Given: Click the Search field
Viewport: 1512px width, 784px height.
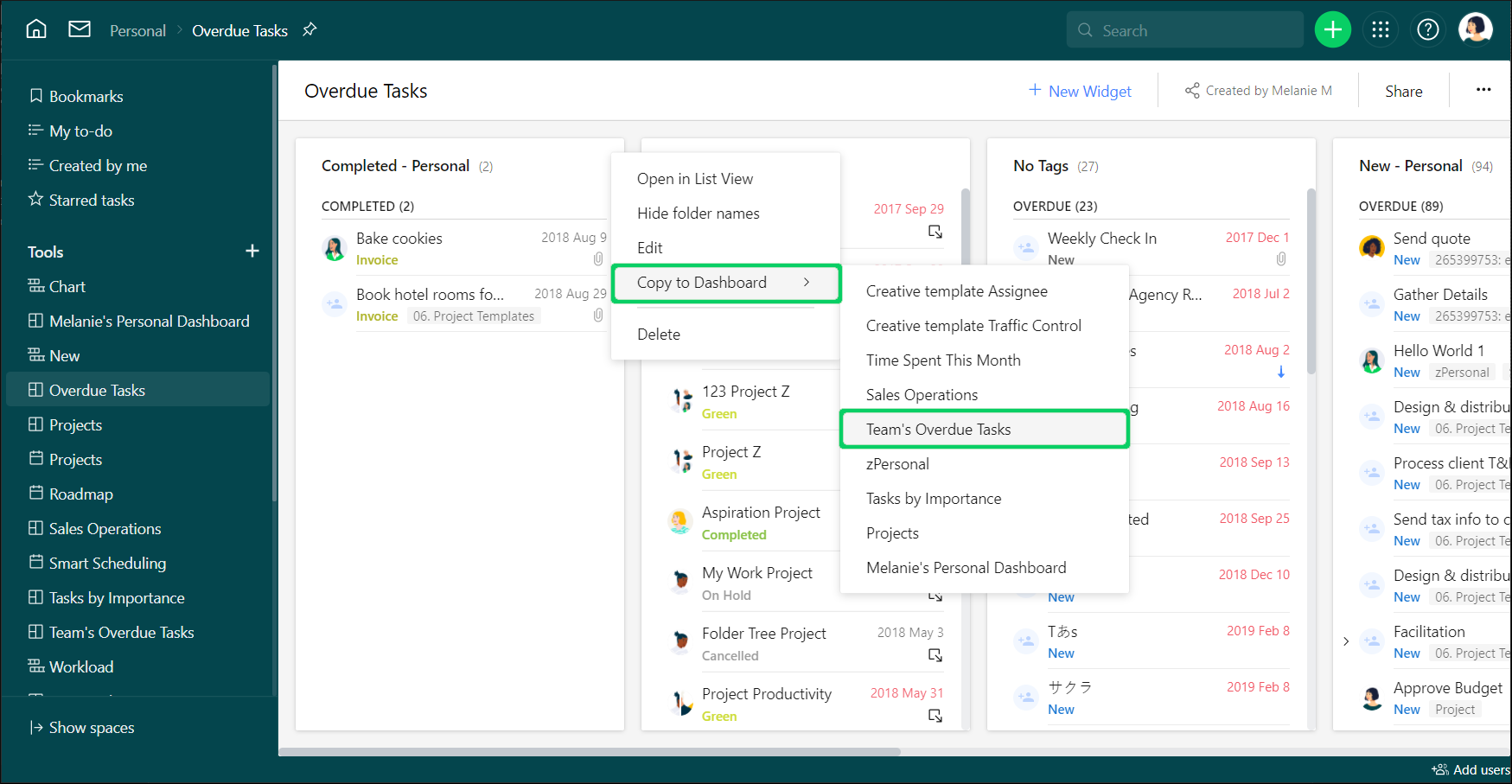Looking at the screenshot, I should 1184,30.
